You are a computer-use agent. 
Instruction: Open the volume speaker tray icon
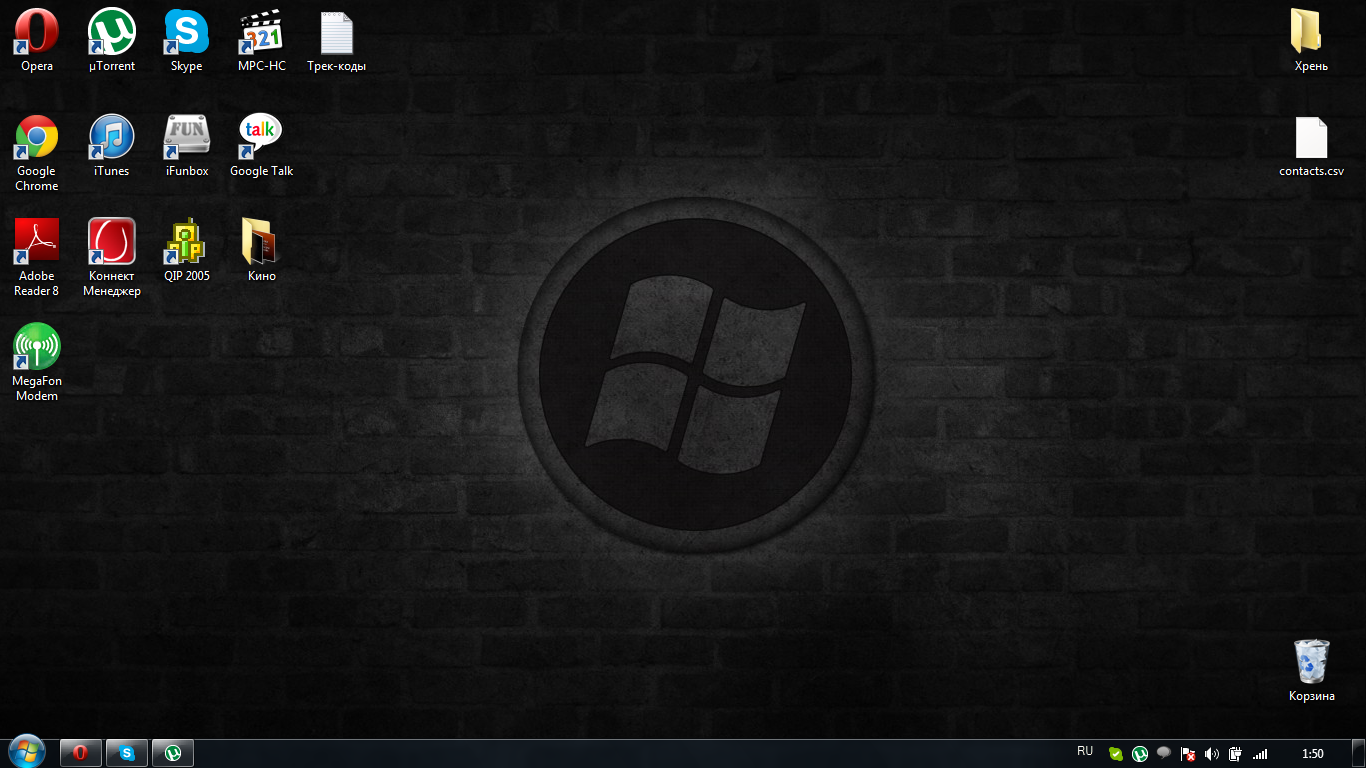(x=1212, y=754)
